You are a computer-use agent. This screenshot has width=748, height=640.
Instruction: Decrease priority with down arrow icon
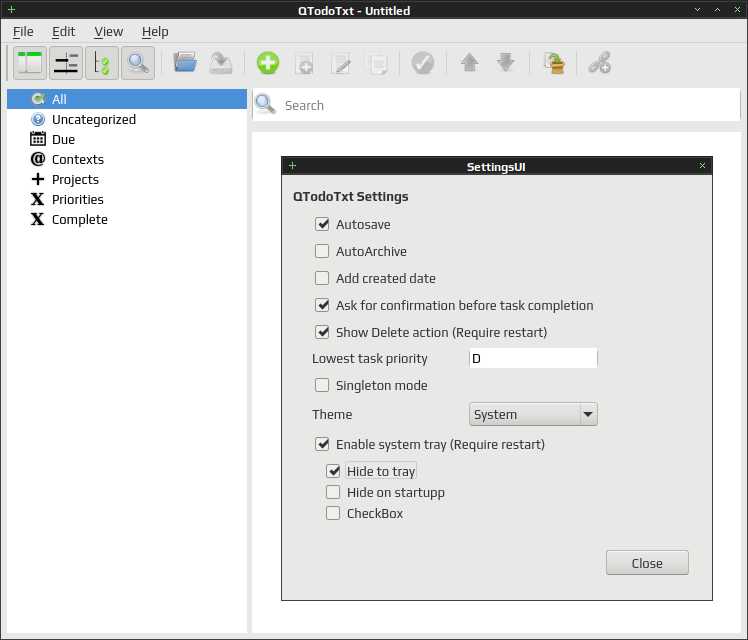tap(506, 63)
